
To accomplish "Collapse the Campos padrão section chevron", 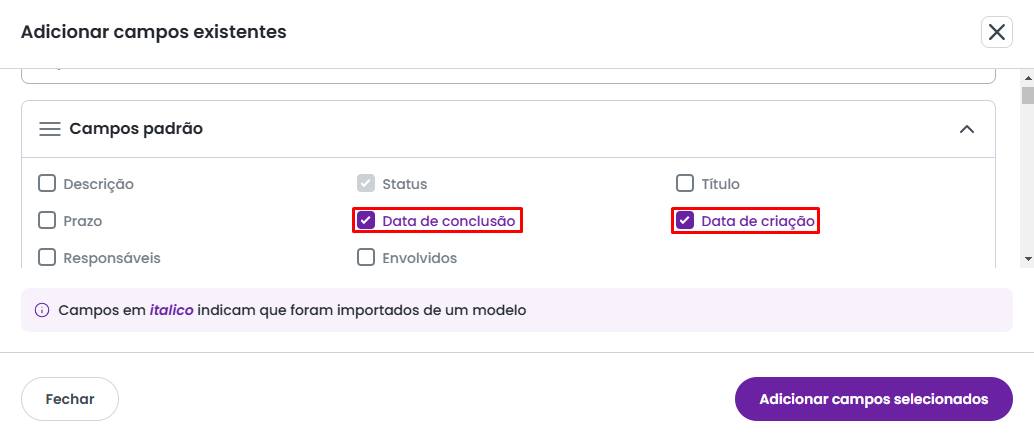I will click(966, 129).
